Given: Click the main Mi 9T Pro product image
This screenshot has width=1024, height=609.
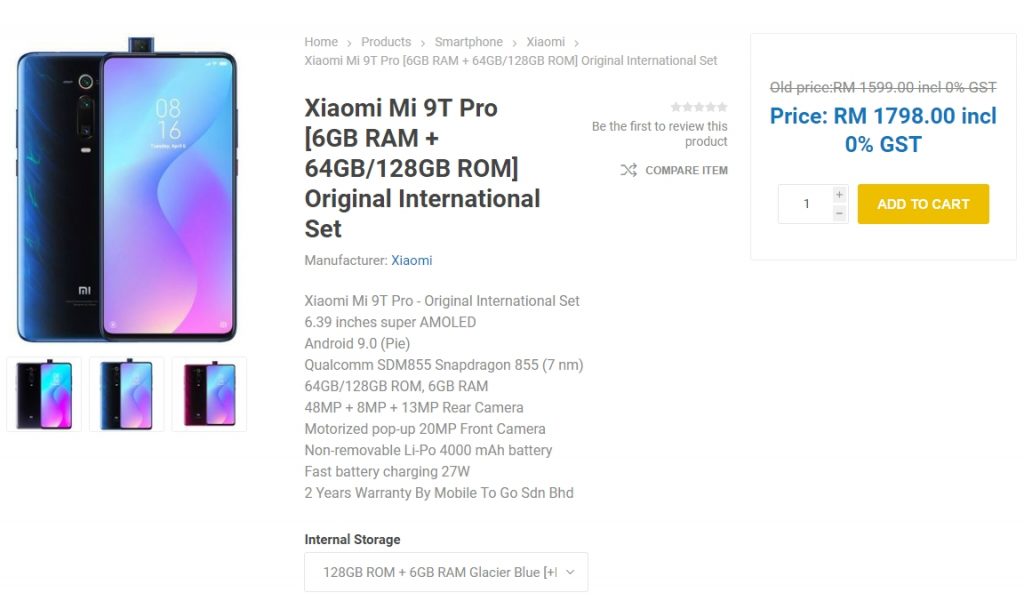Looking at the screenshot, I should click(x=127, y=190).
